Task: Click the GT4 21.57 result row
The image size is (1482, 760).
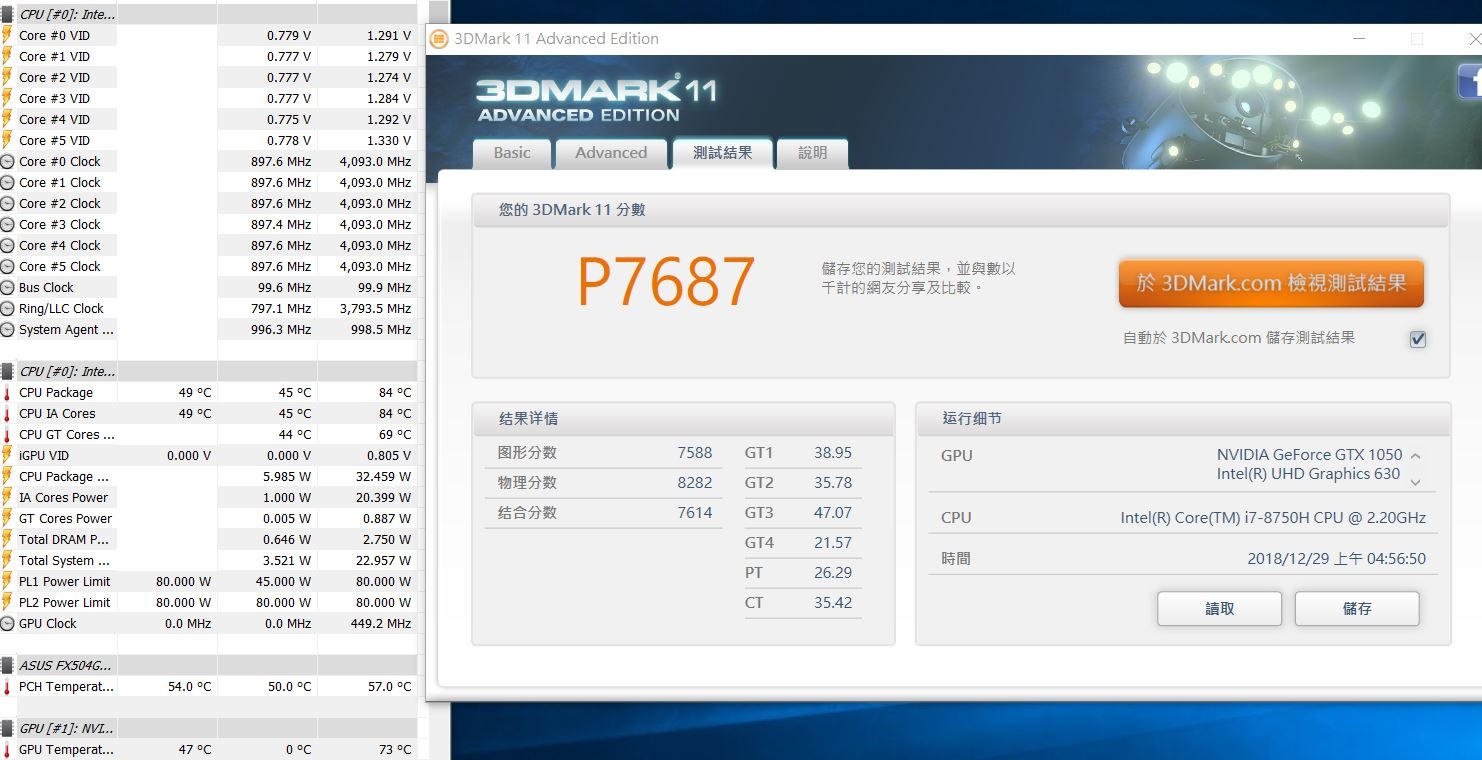Action: 802,543
